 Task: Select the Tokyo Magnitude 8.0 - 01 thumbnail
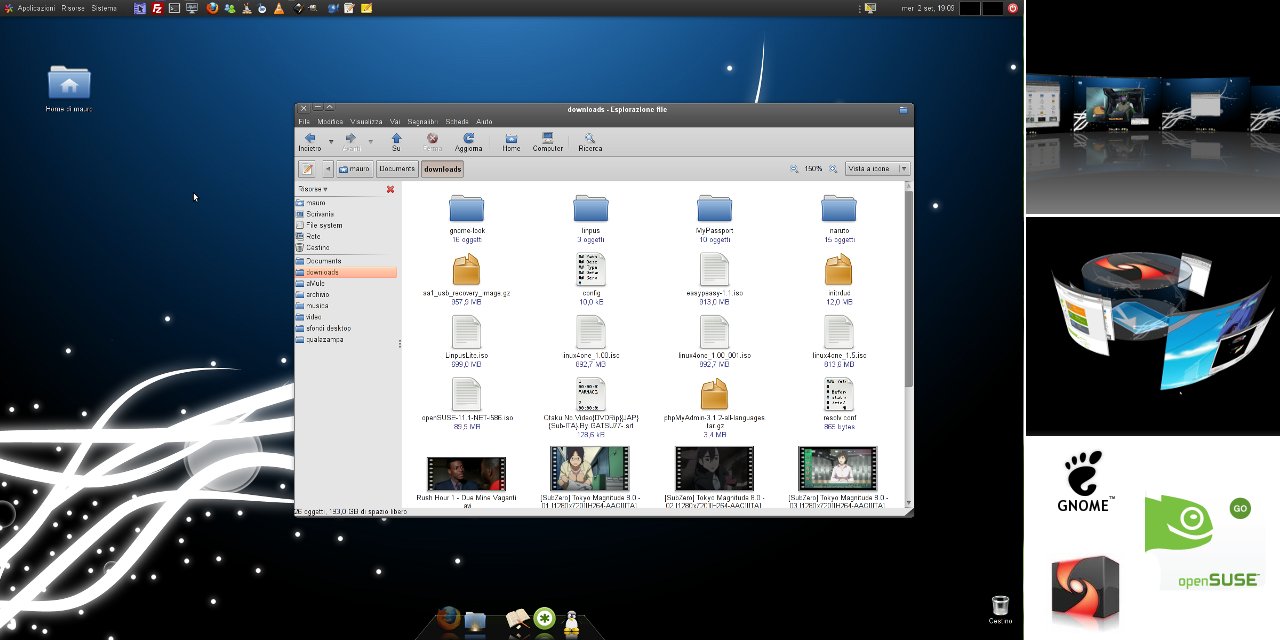(590, 468)
